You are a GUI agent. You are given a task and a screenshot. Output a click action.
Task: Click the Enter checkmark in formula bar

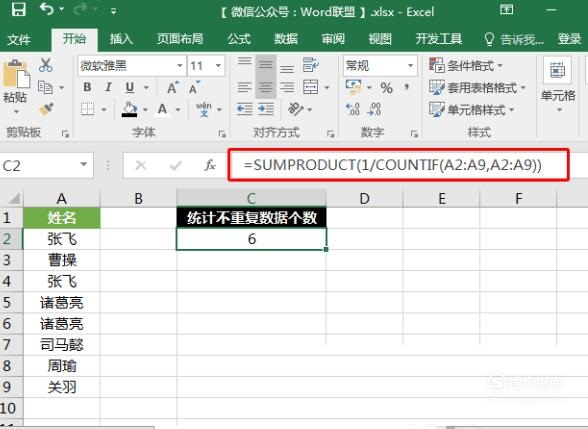pos(176,165)
